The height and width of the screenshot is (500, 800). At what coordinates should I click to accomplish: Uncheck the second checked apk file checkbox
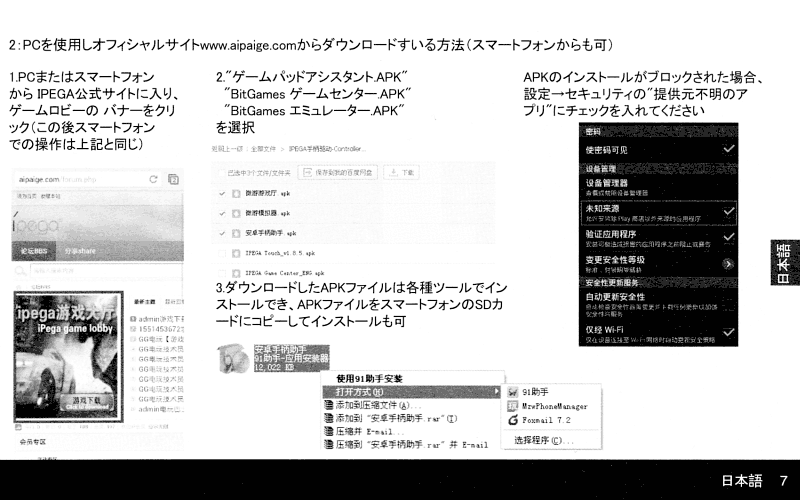click(x=222, y=213)
